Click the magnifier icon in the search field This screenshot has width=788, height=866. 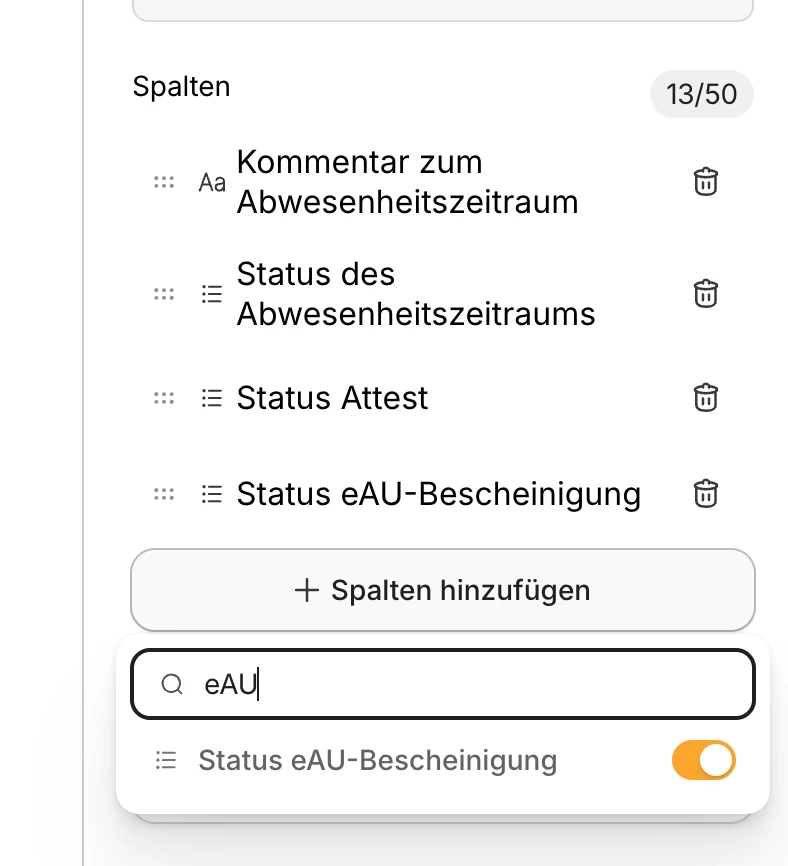click(x=172, y=684)
